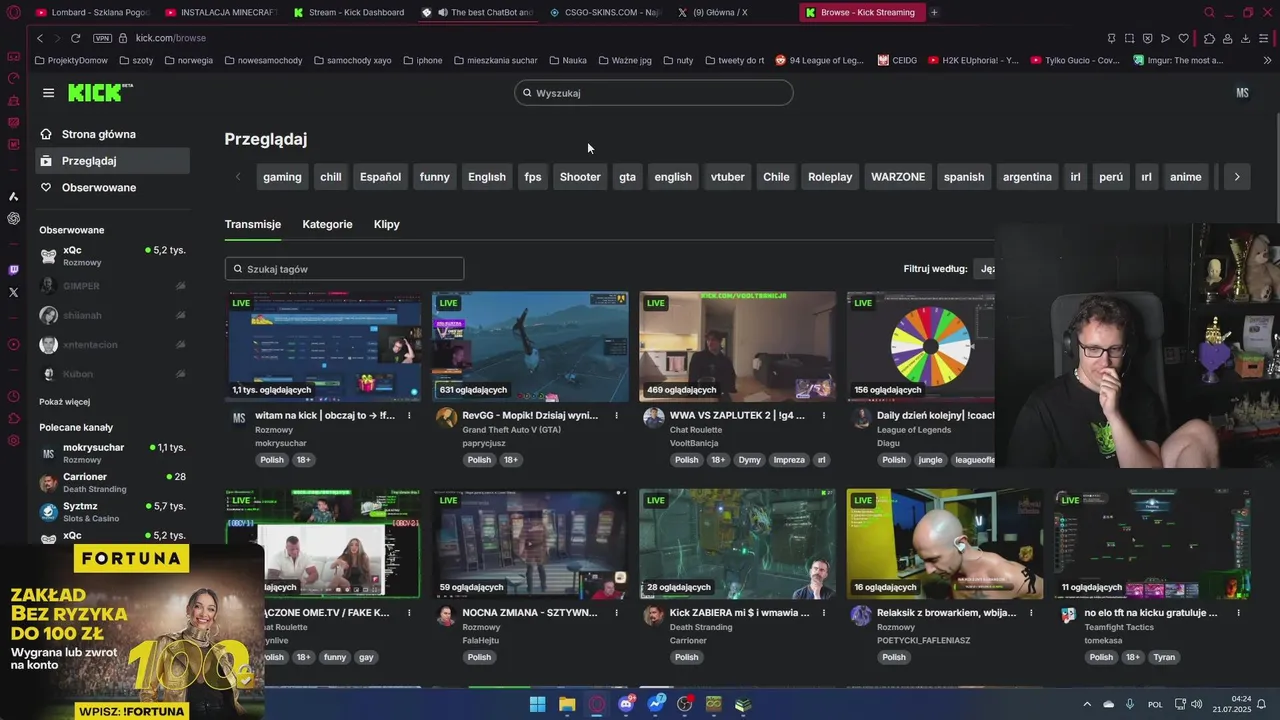The image size is (1280, 720).
Task: Open the Daily dzień kolejny wheel thumbnail
Action: point(921,346)
